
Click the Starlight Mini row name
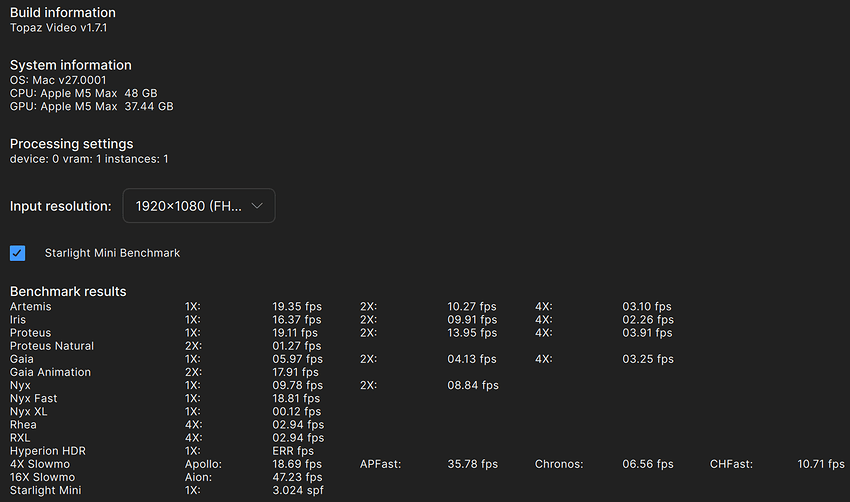coord(46,490)
